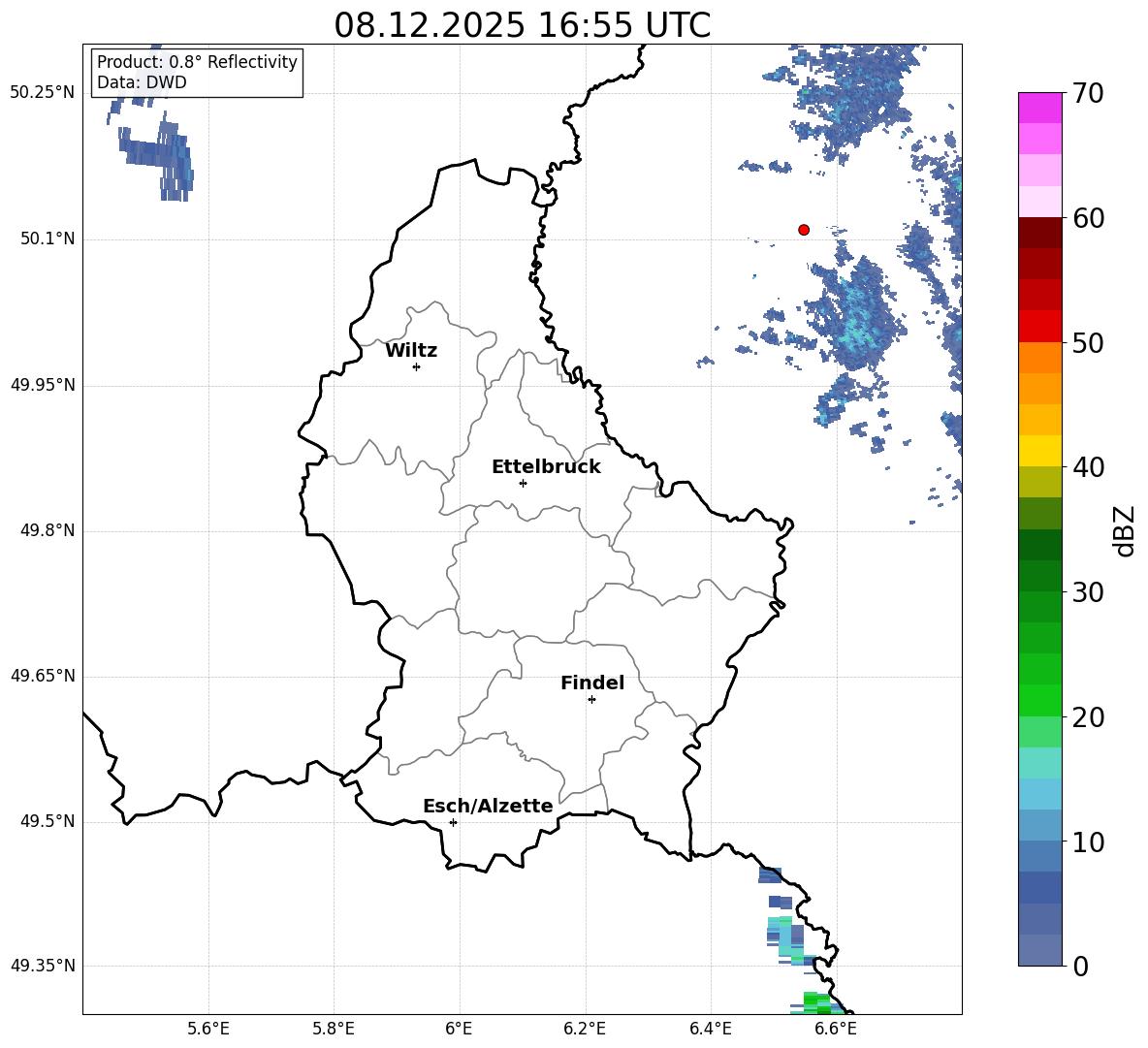This screenshot has width=1148, height=1048.
Task: Click the Findel city label
Action: (x=592, y=683)
